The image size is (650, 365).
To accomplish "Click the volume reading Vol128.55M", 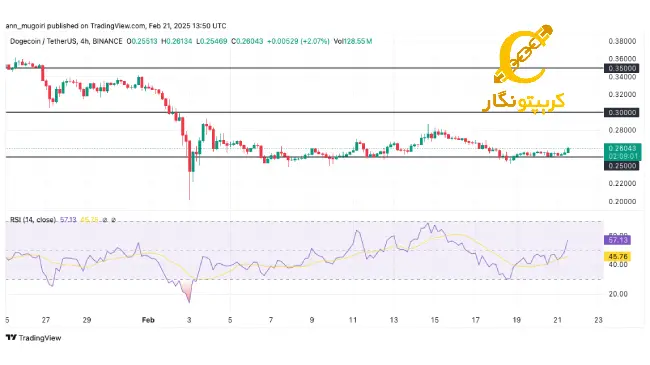I will click(353, 41).
